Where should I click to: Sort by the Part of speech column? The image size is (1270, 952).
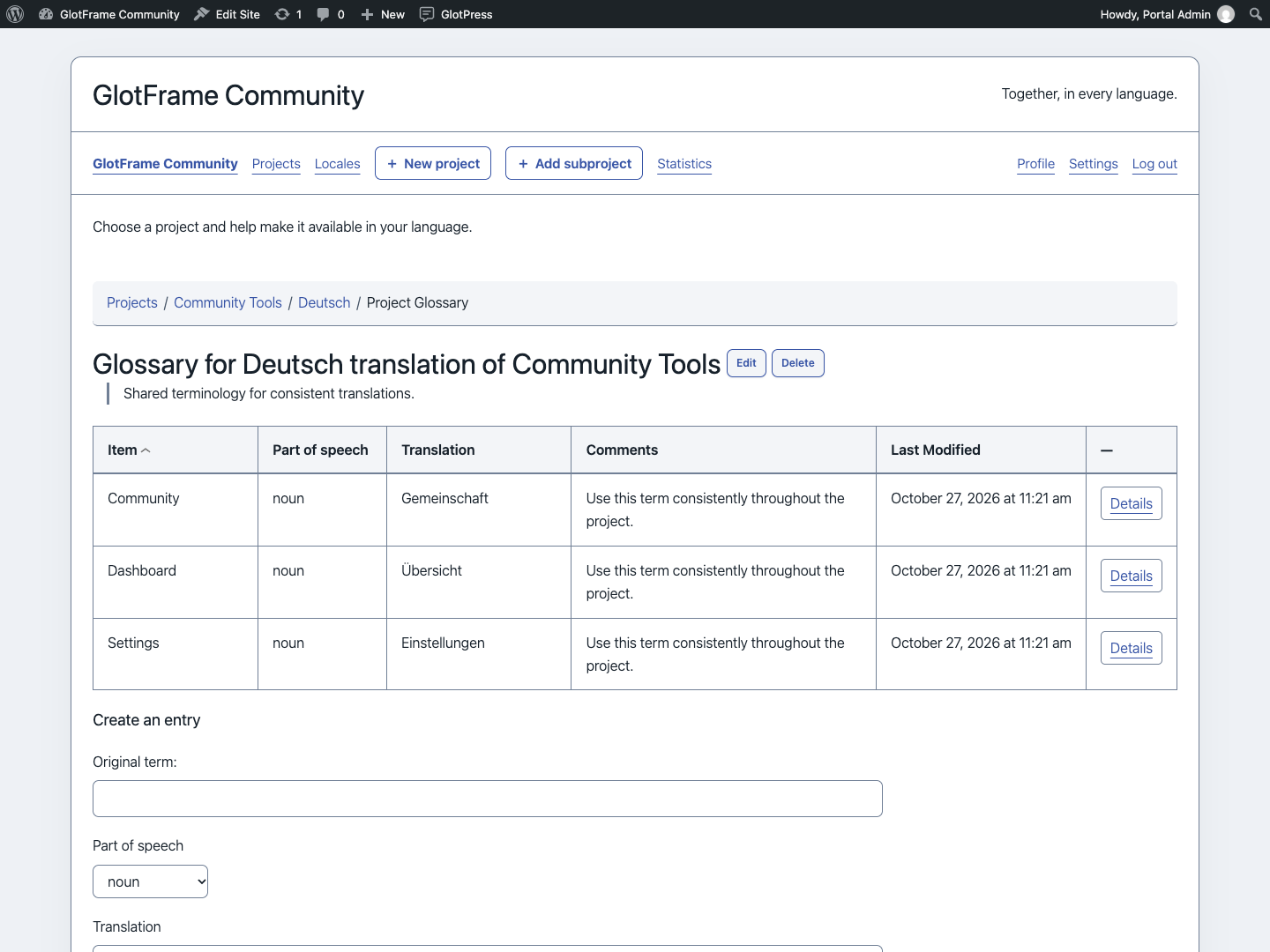tap(320, 450)
